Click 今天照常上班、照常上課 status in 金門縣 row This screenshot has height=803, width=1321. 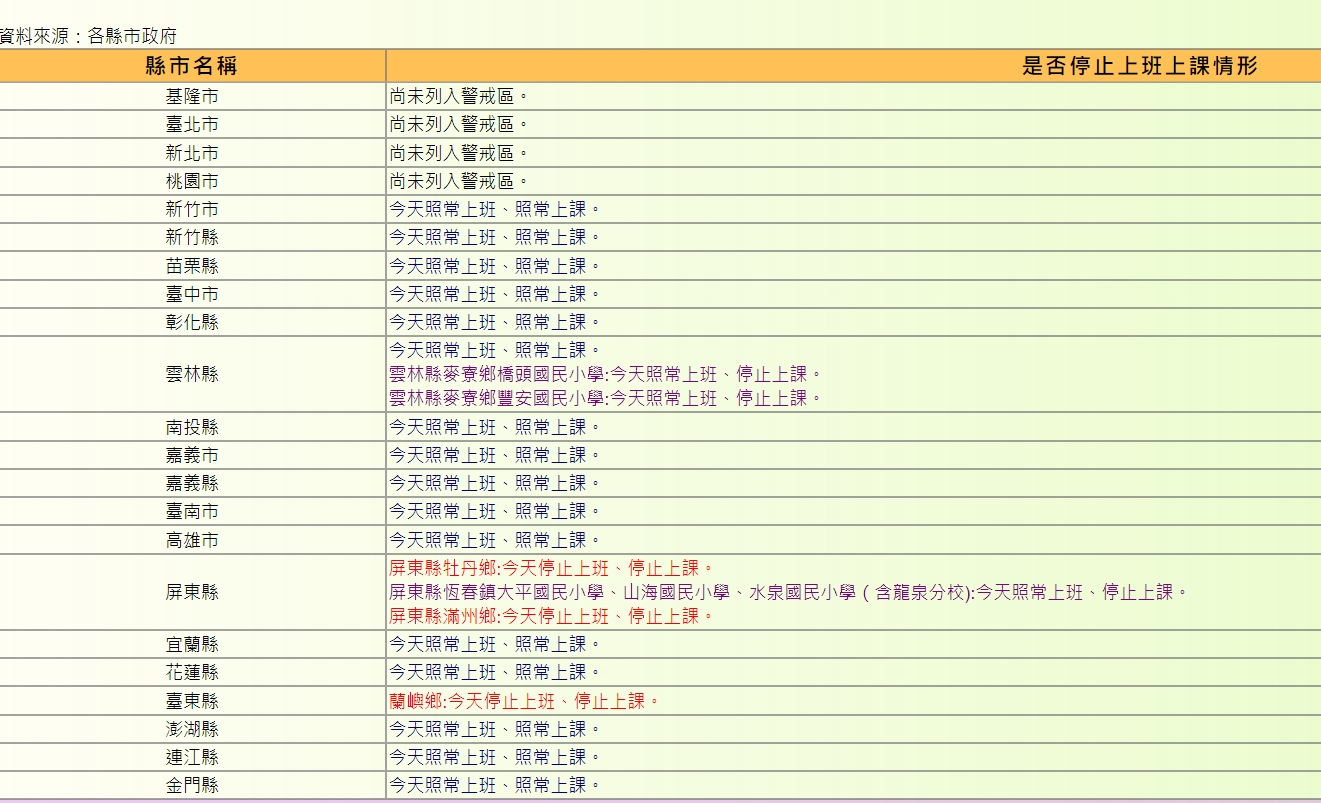[x=495, y=785]
